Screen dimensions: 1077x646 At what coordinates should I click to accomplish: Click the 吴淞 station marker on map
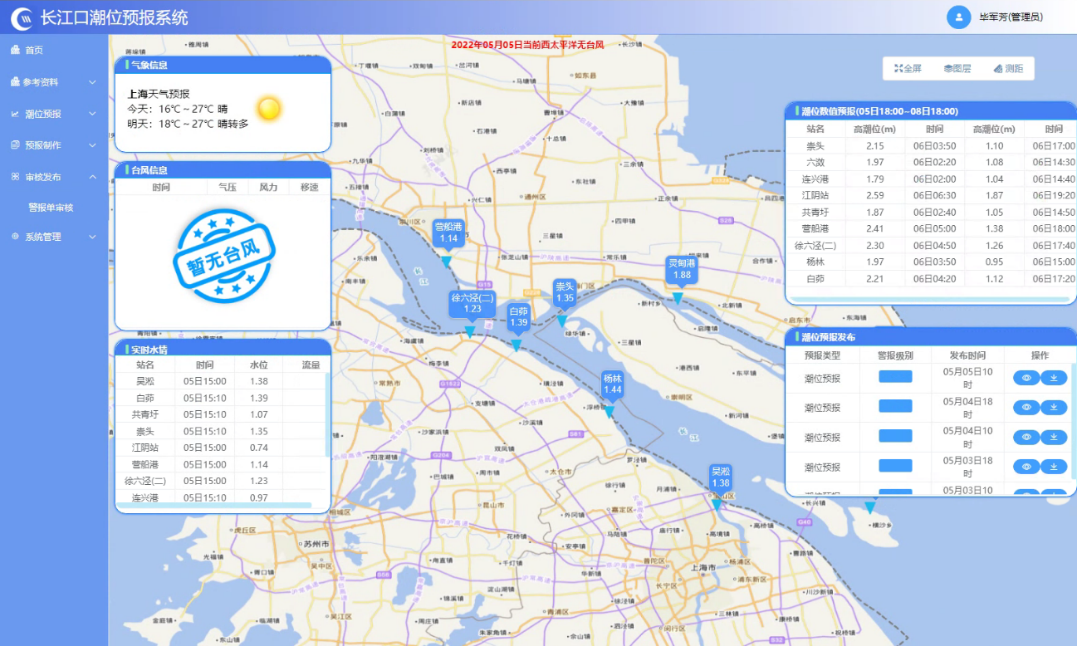(x=720, y=479)
